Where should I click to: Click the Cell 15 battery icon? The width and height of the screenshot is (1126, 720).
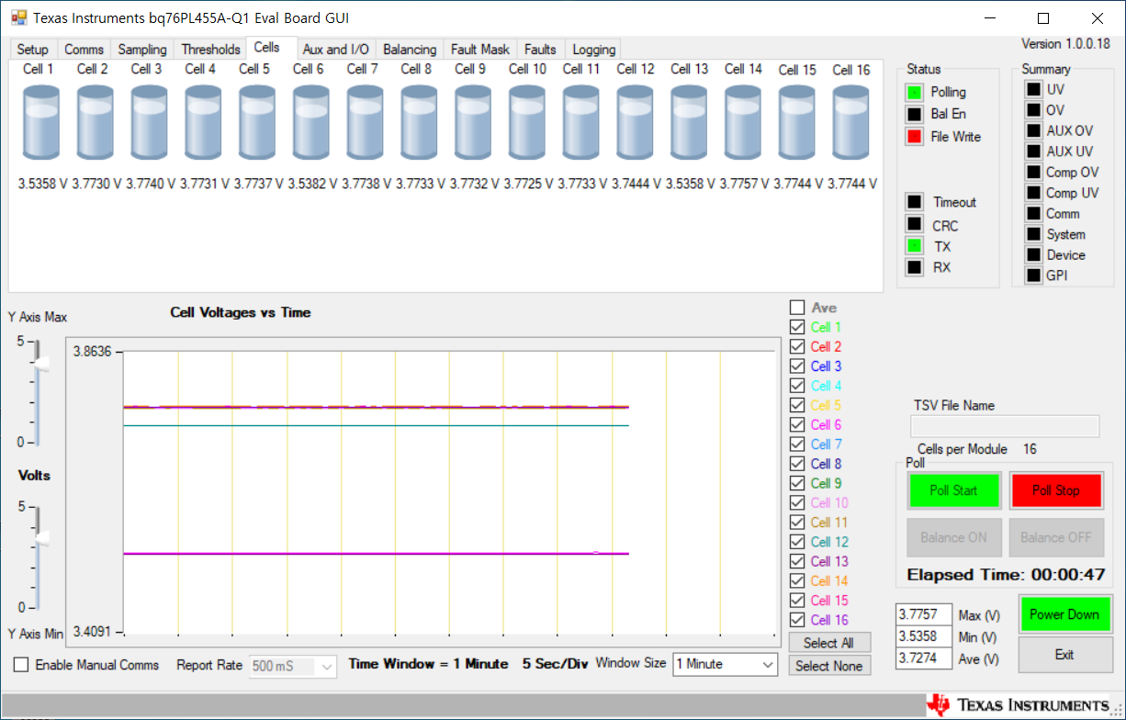coord(797,123)
